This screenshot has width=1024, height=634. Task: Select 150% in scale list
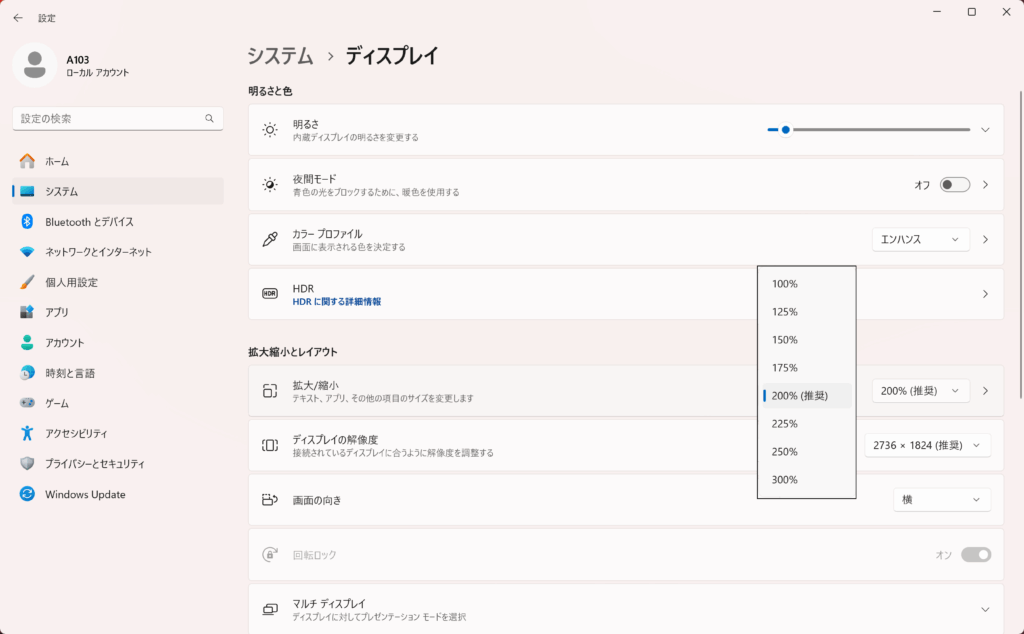click(x=807, y=340)
